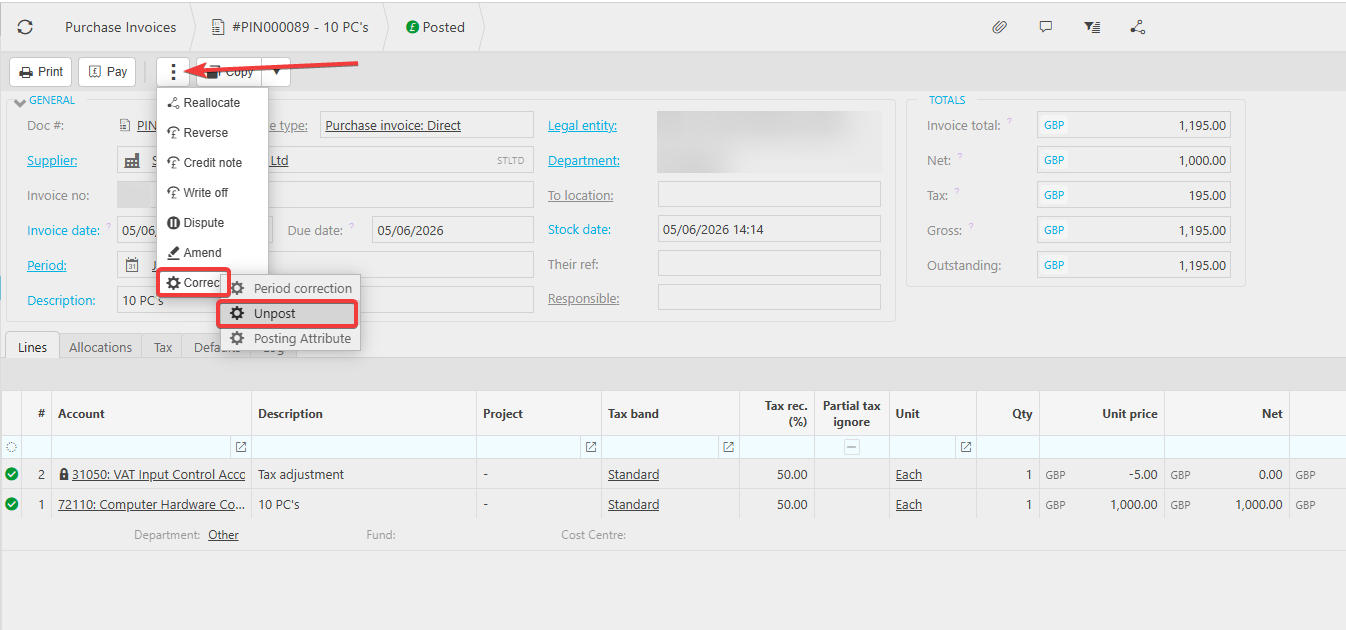
Task: Toggle the Partial tax ignore filter checkbox
Action: [x=852, y=447]
